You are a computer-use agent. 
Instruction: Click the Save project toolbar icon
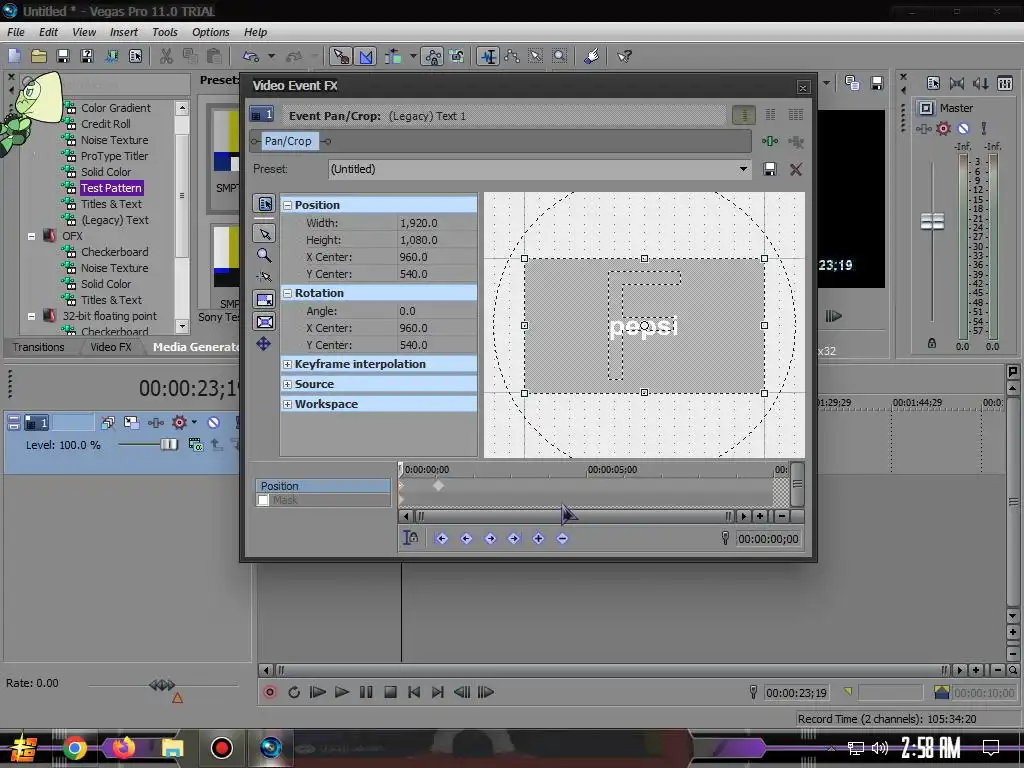coord(63,56)
